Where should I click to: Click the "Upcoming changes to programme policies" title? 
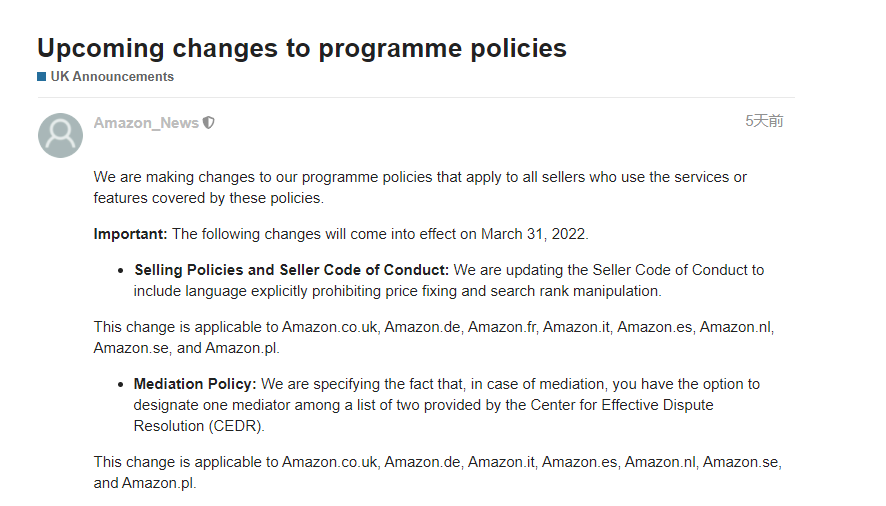302,47
